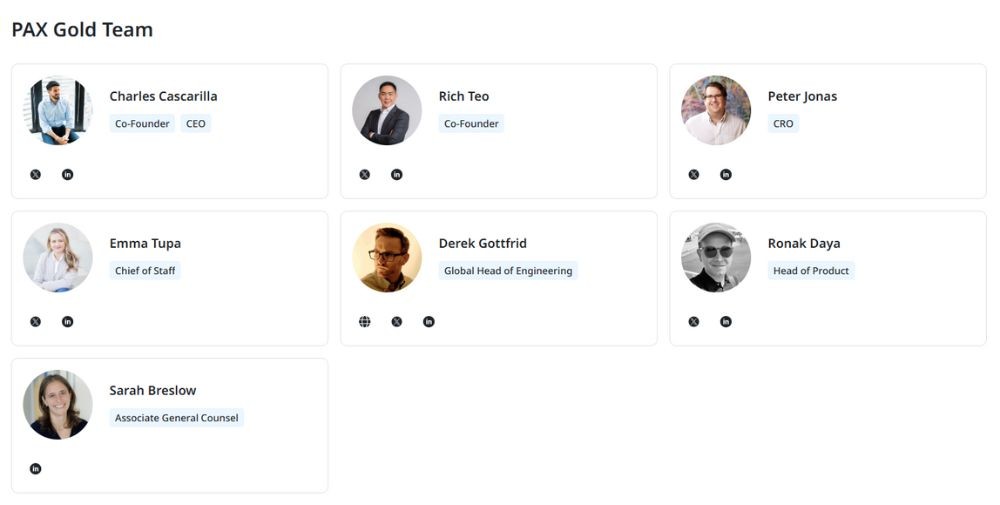Click Sarah Breslow's profile photo
This screenshot has width=1000, height=505.
(58, 405)
